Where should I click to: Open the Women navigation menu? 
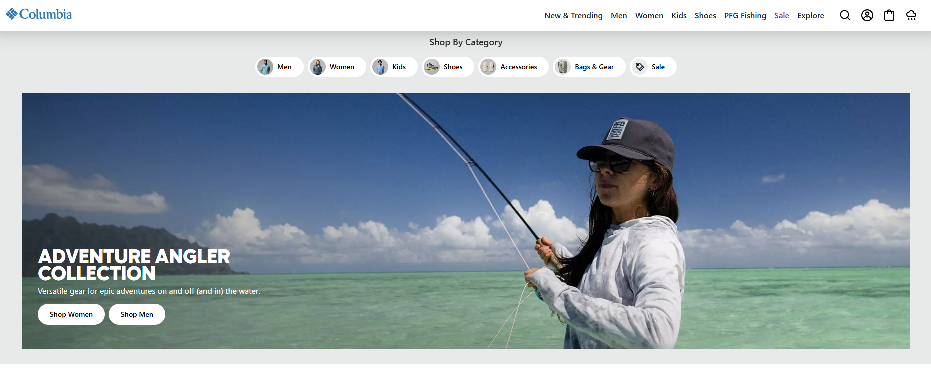click(x=649, y=15)
